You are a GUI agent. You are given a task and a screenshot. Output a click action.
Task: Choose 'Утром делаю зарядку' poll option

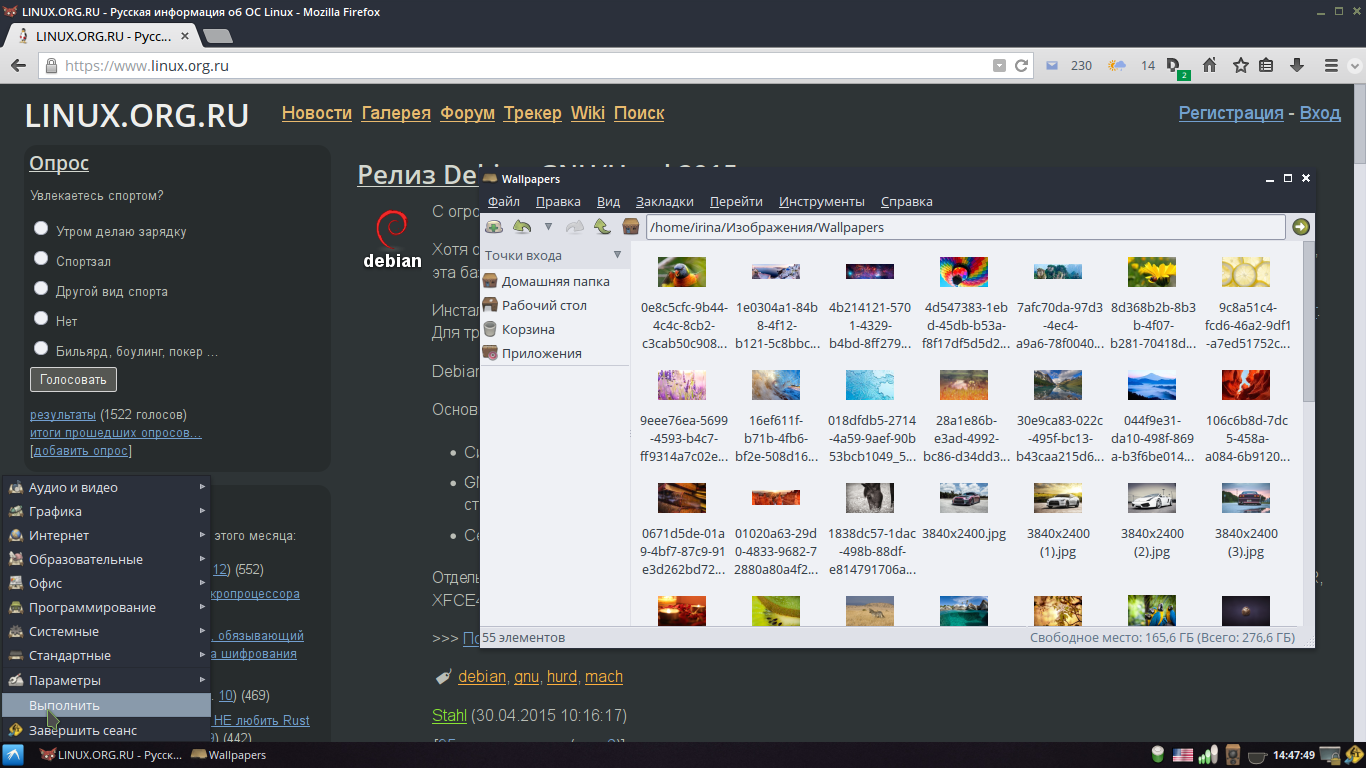(41, 229)
